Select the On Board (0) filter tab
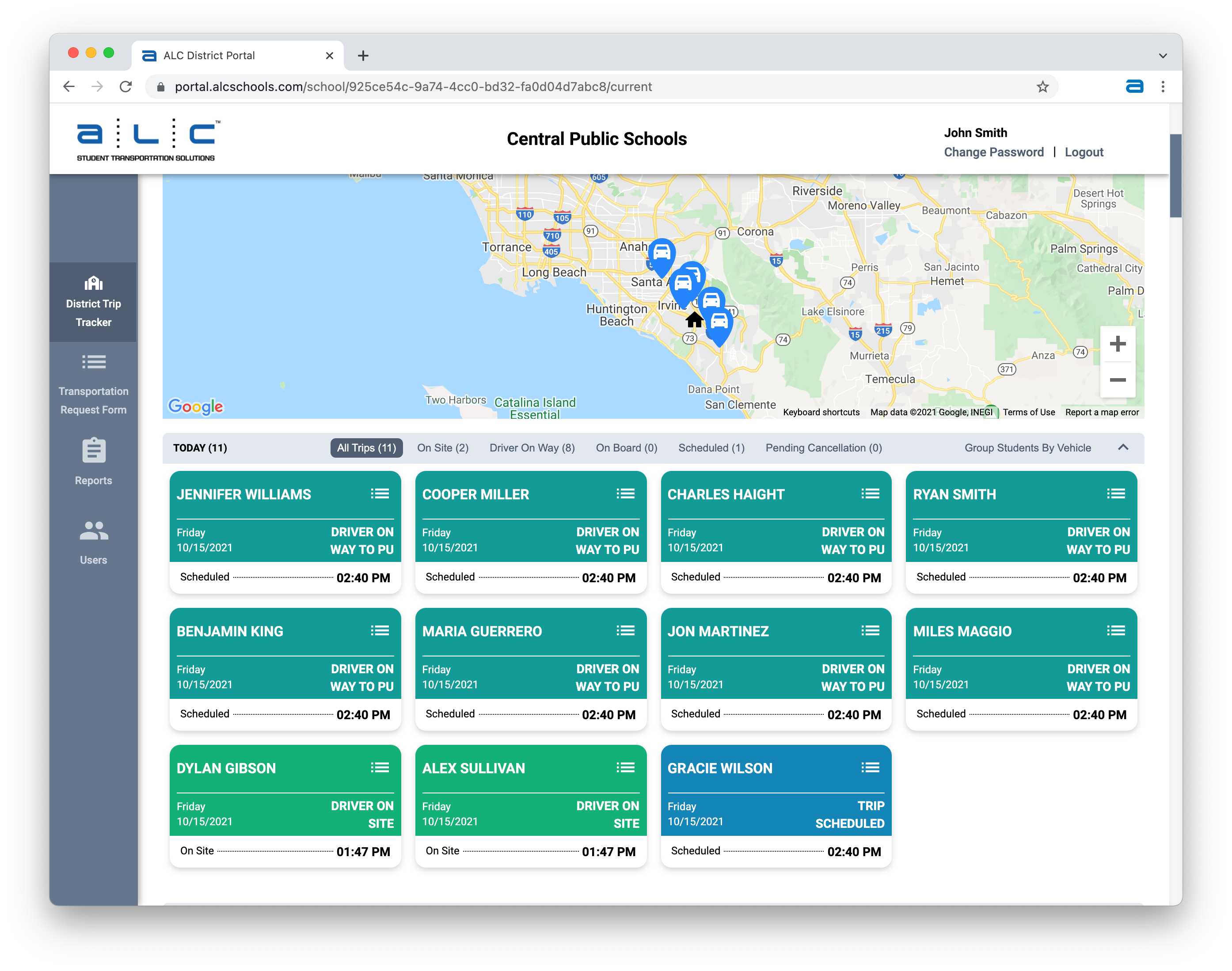 [x=627, y=448]
